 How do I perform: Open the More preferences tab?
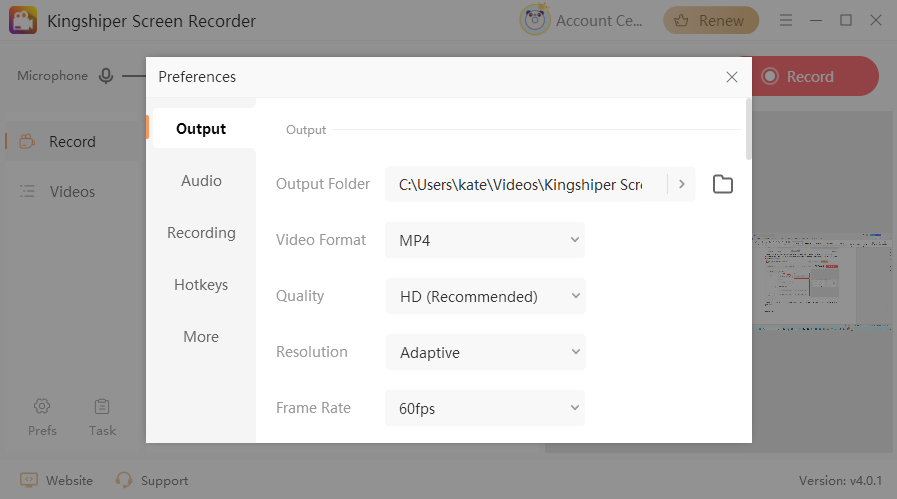(x=201, y=337)
